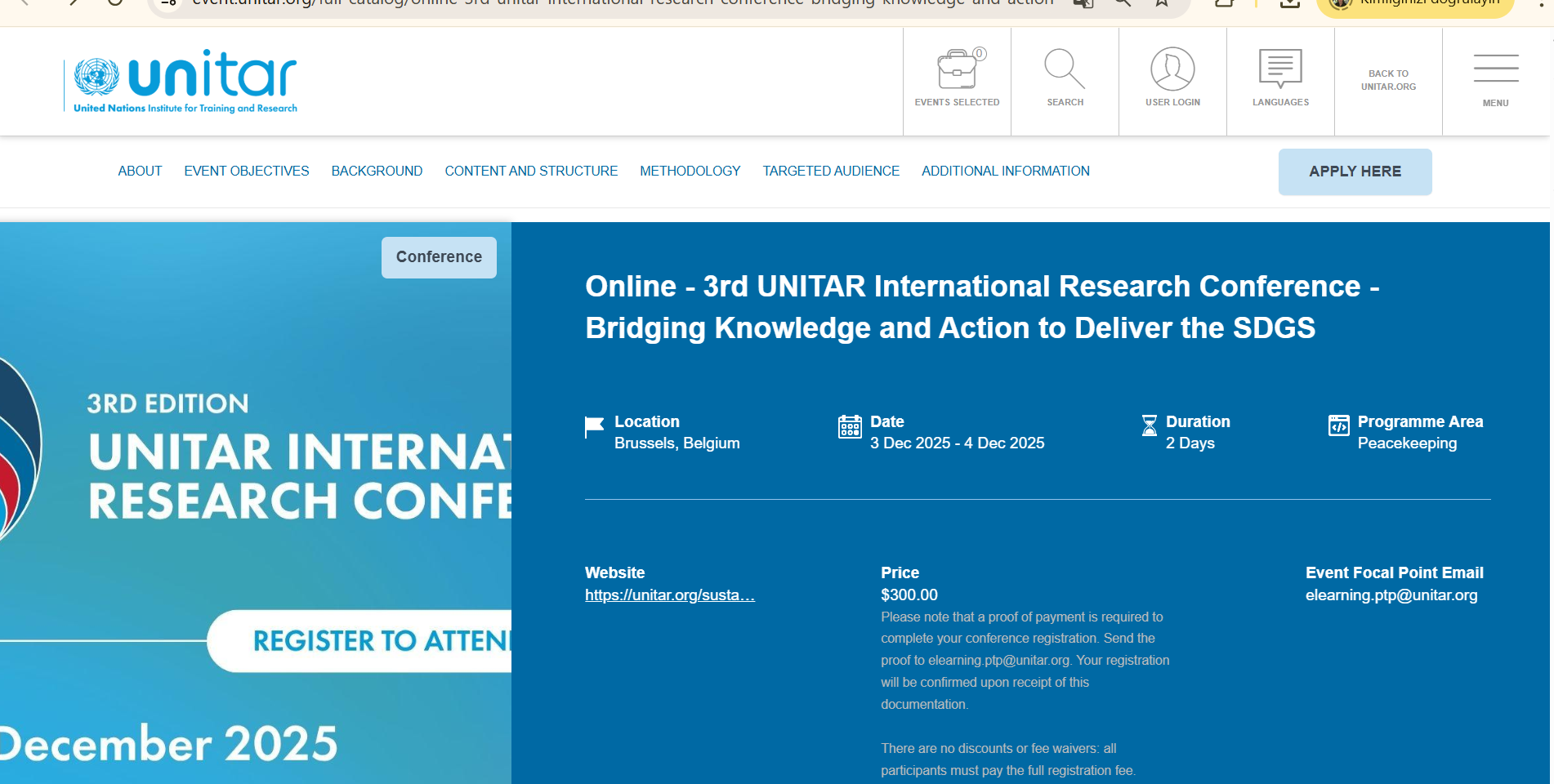Click the 3rd Edition conference banner image
Screen dimensions: 1554x784
256,503
